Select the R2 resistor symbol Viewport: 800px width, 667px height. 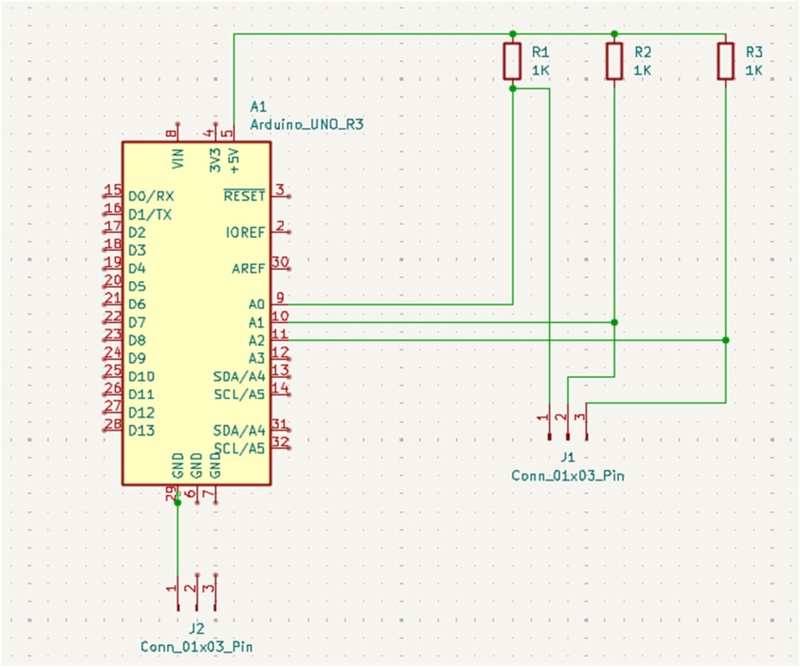pos(614,61)
